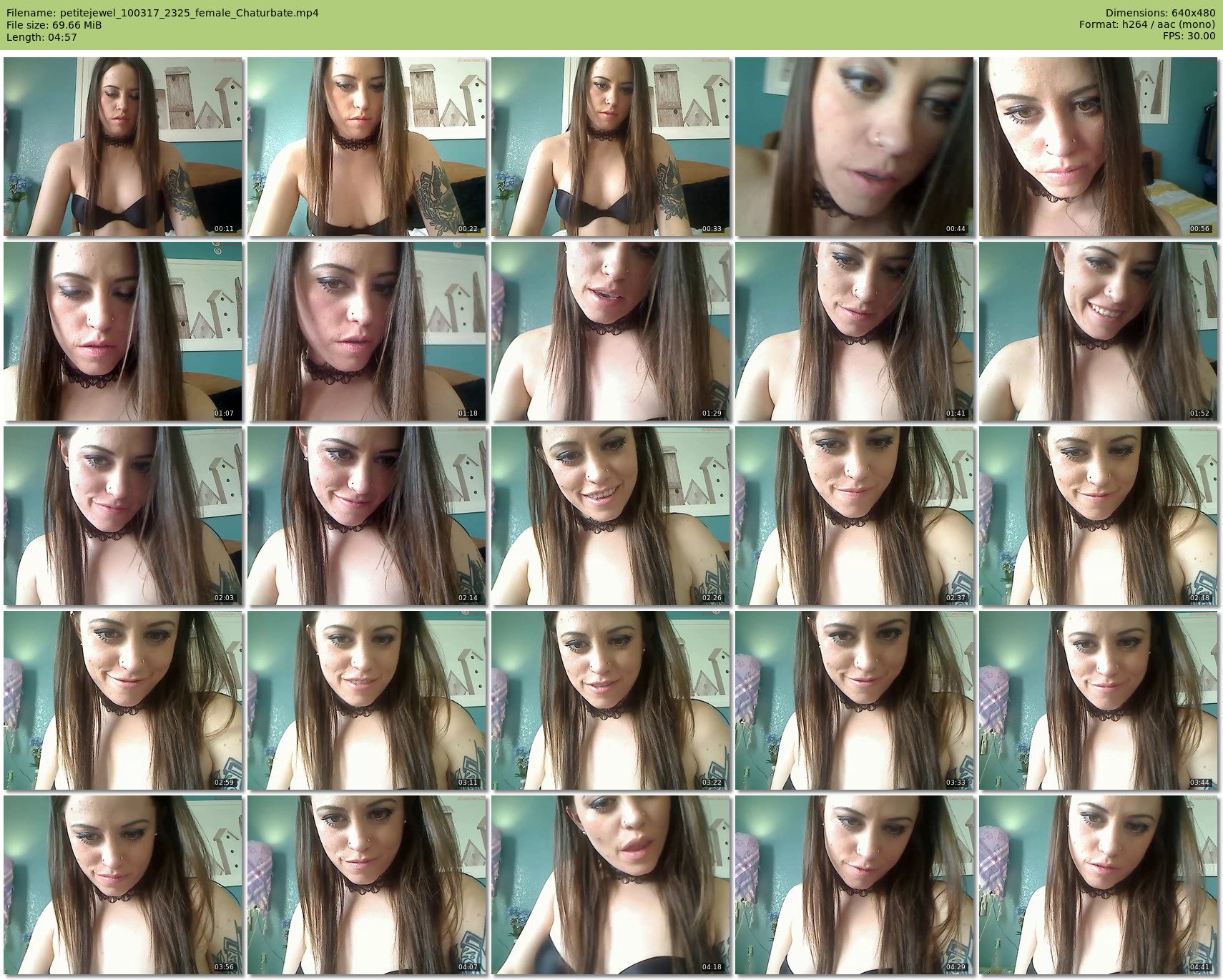Open the thumbnail at 02:03
Image resolution: width=1223 pixels, height=980 pixels.
point(123,516)
